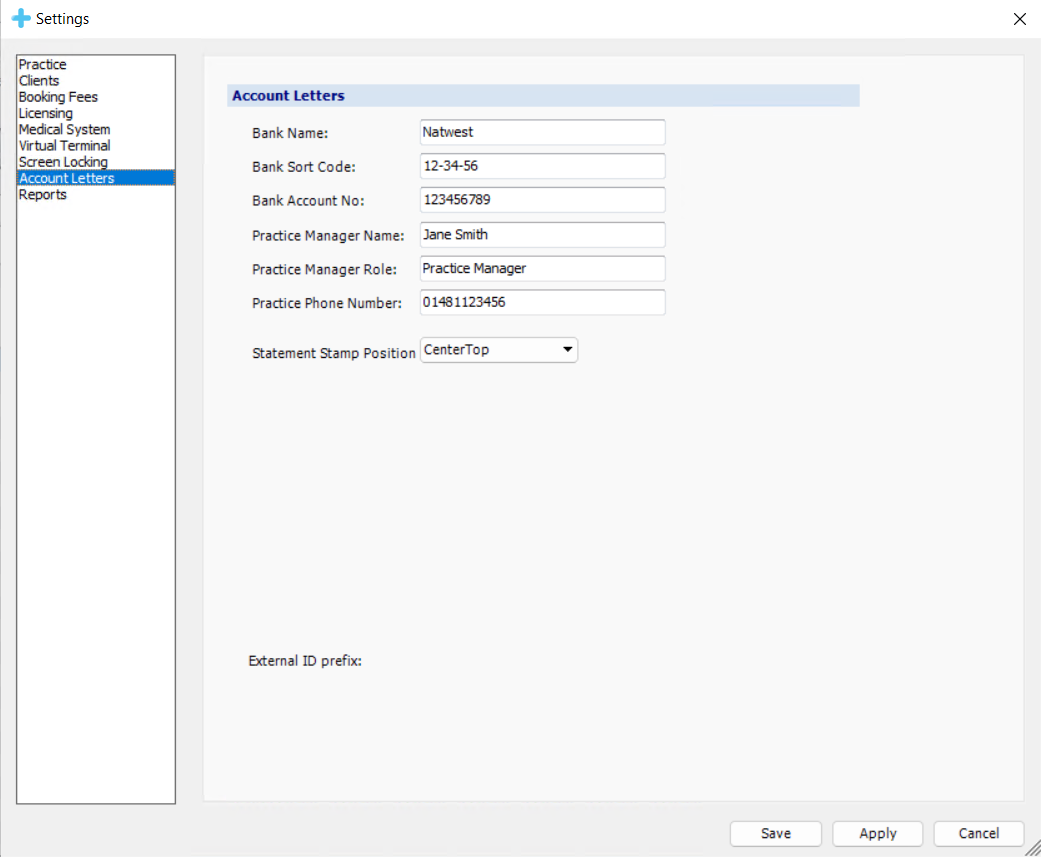Switch to Screen Locking settings

(63, 162)
